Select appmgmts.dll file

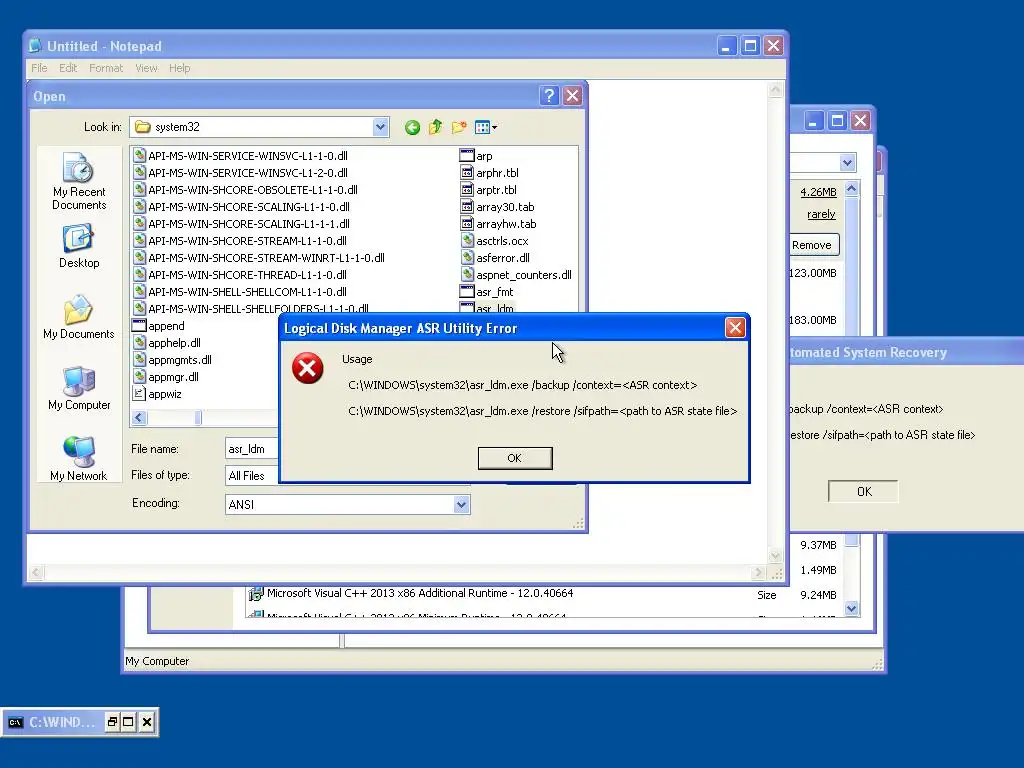[172, 360]
